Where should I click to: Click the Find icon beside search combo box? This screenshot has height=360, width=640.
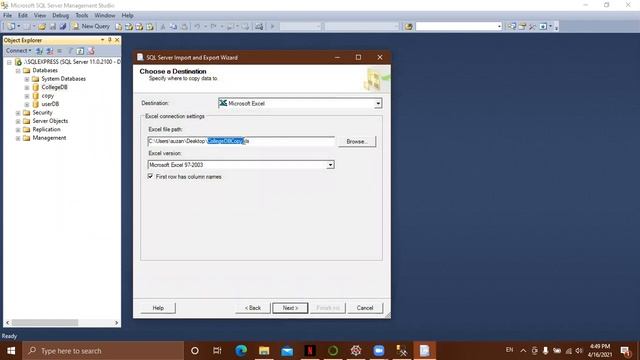coord(409,27)
